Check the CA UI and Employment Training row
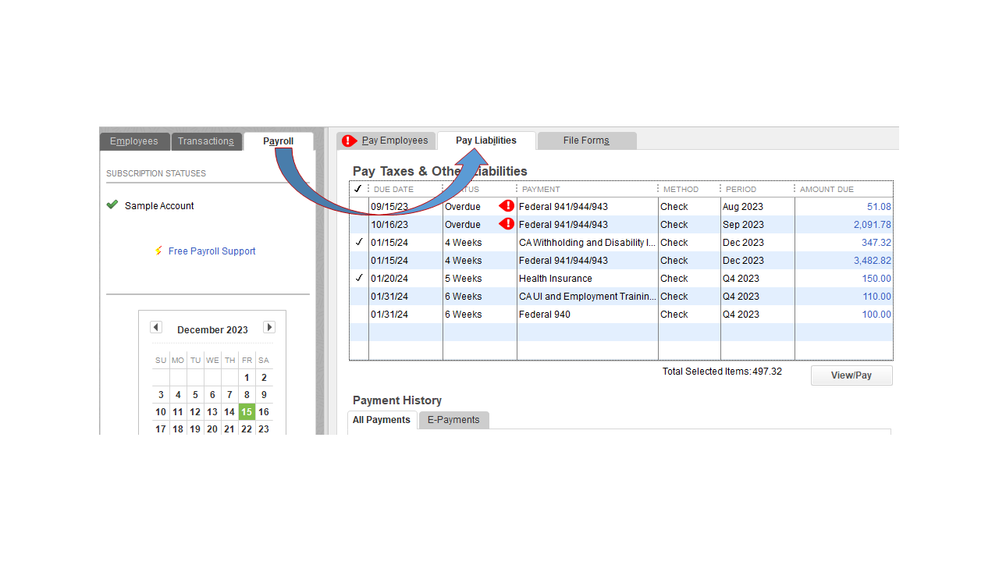 click(359, 296)
